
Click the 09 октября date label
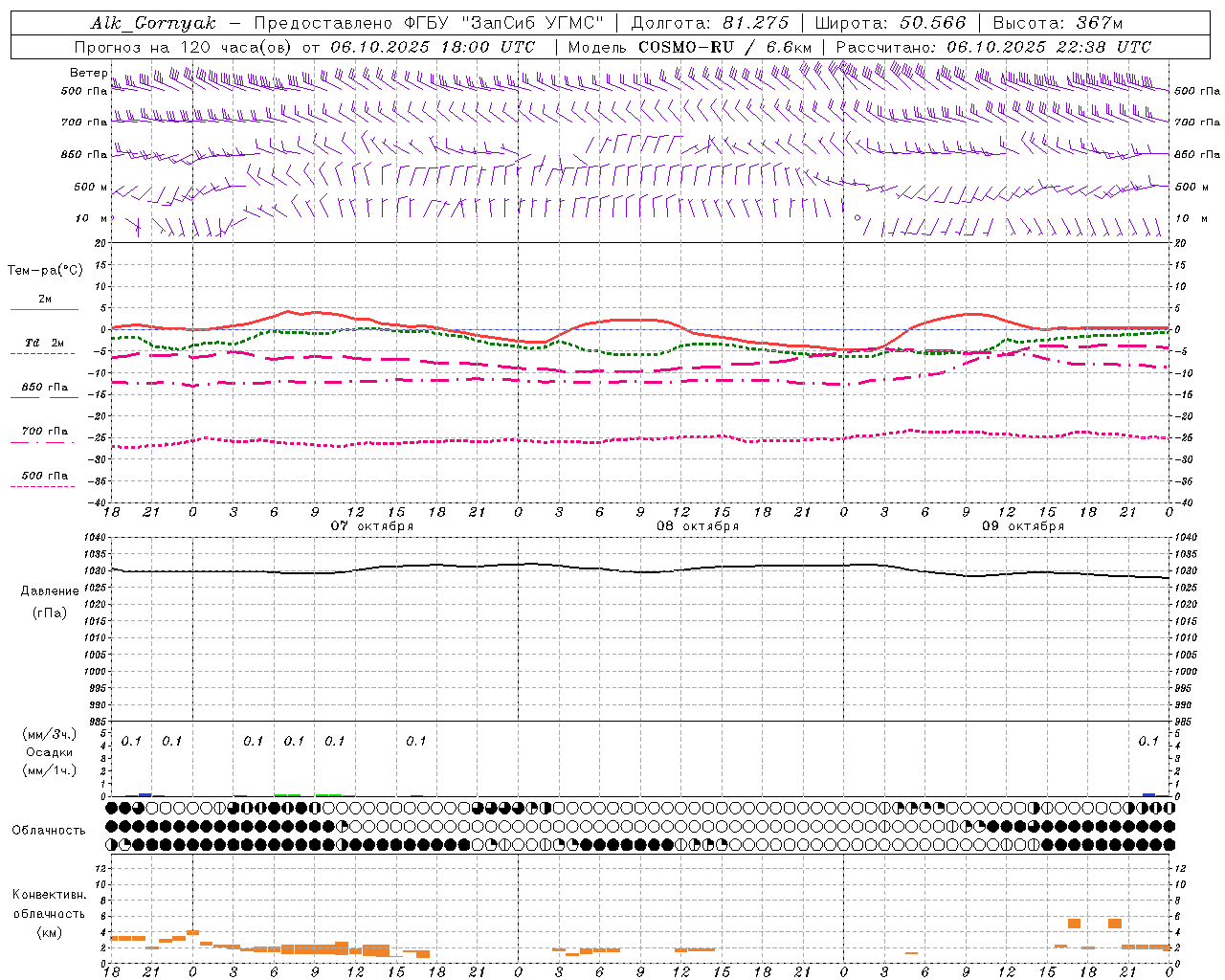click(1023, 526)
